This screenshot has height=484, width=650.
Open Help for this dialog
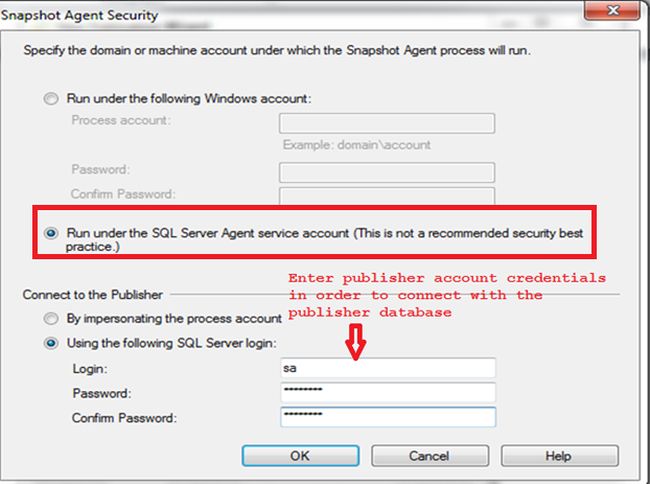click(x=557, y=455)
